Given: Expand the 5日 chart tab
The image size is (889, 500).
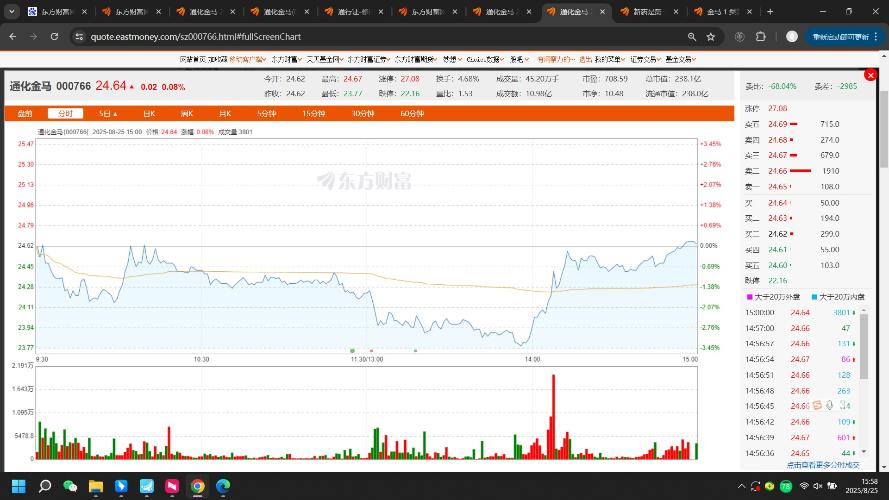Looking at the screenshot, I should [108, 113].
